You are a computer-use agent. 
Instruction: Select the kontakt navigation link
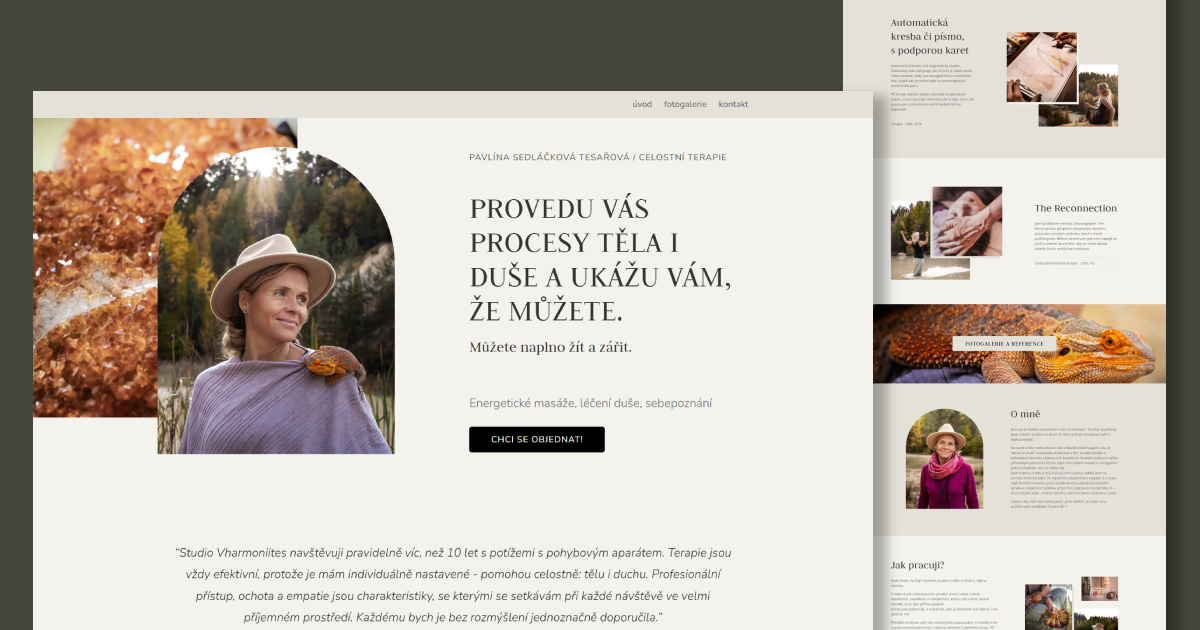pyautogui.click(x=733, y=104)
